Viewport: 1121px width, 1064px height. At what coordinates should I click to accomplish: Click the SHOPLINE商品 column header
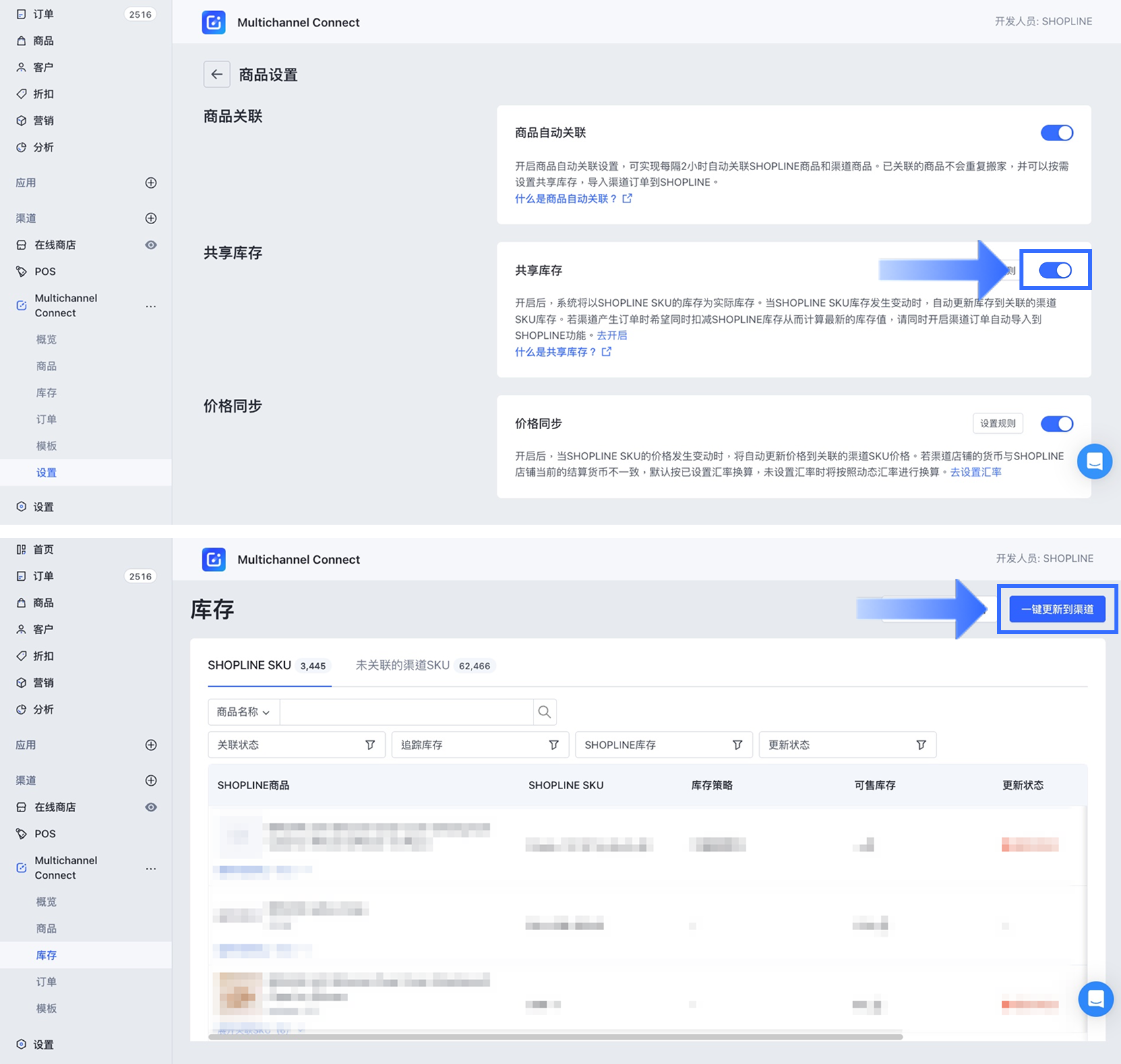coord(253,785)
